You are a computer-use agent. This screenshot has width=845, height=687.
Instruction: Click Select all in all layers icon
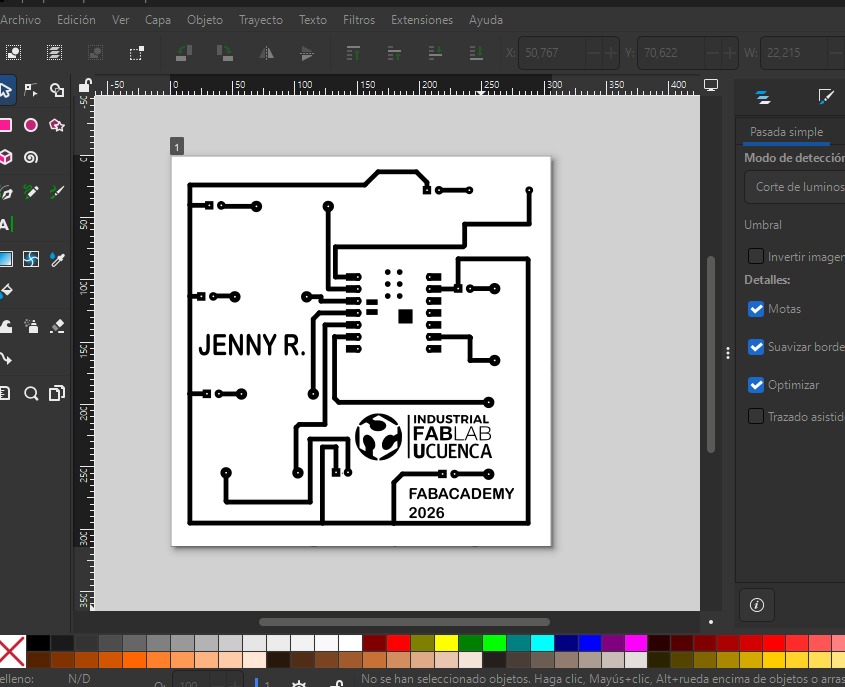point(54,52)
